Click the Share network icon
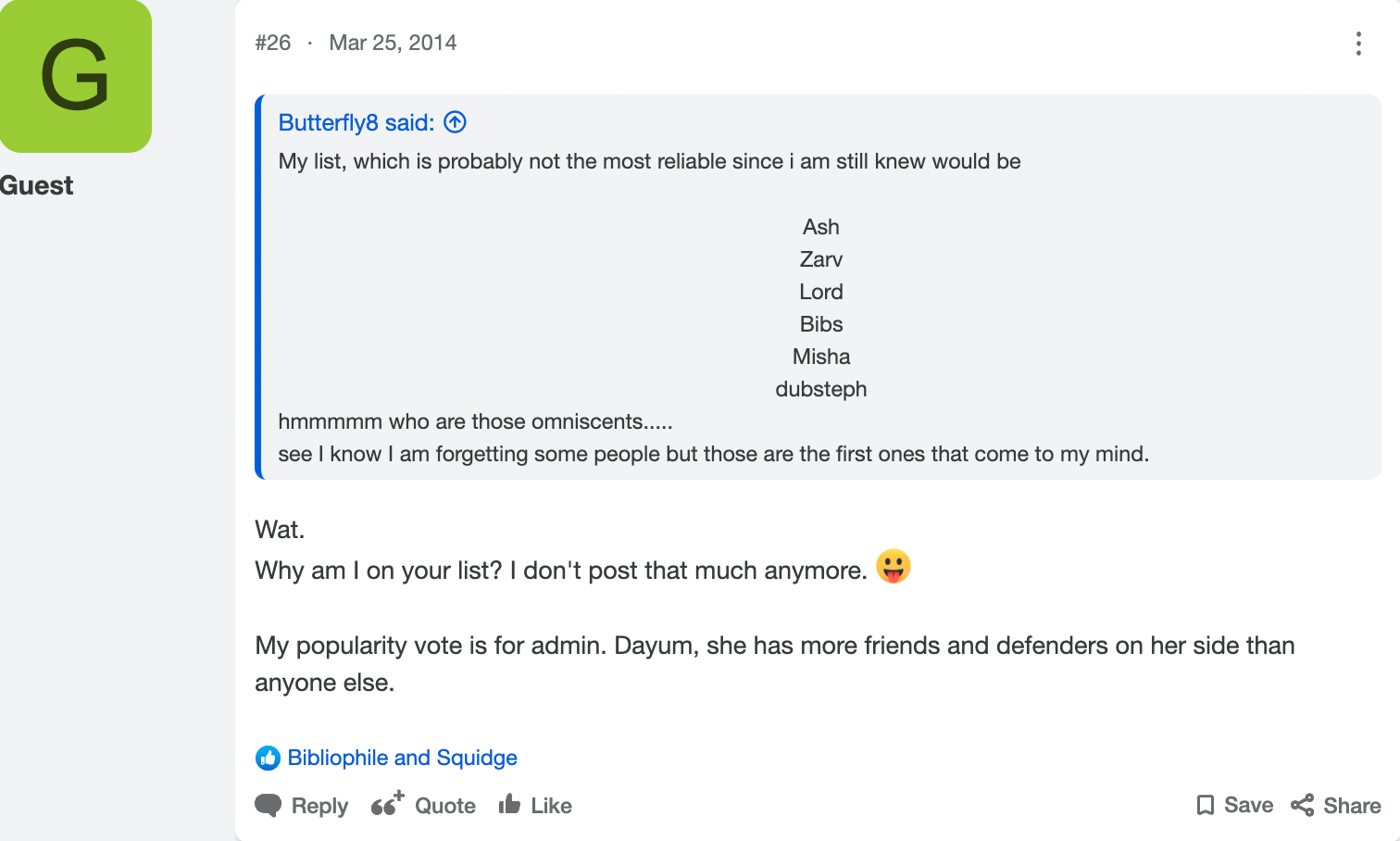Image resolution: width=1400 pixels, height=841 pixels. pos(1303,805)
